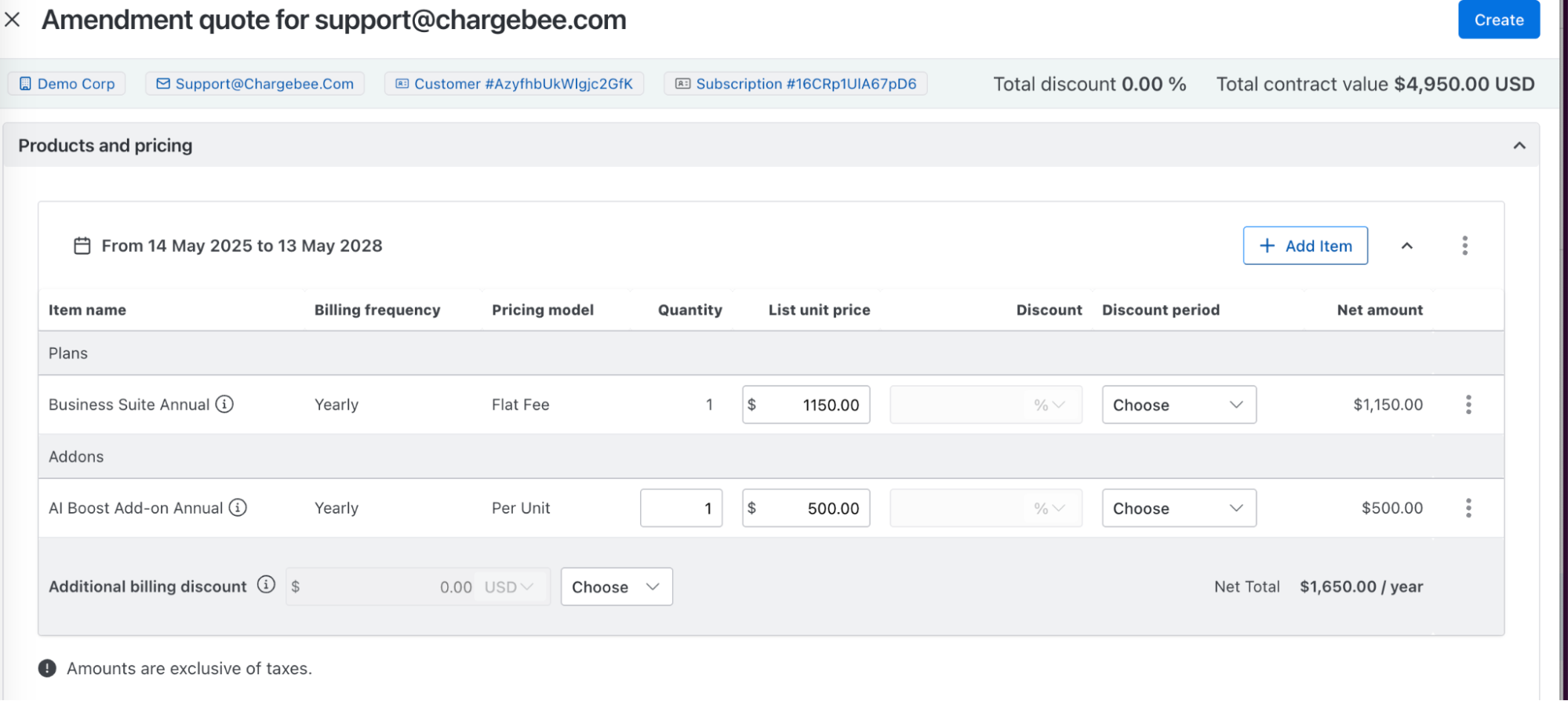This screenshot has width=1568, height=701.
Task: Open the three-dot menu next to Add Item
Action: coord(1464,245)
